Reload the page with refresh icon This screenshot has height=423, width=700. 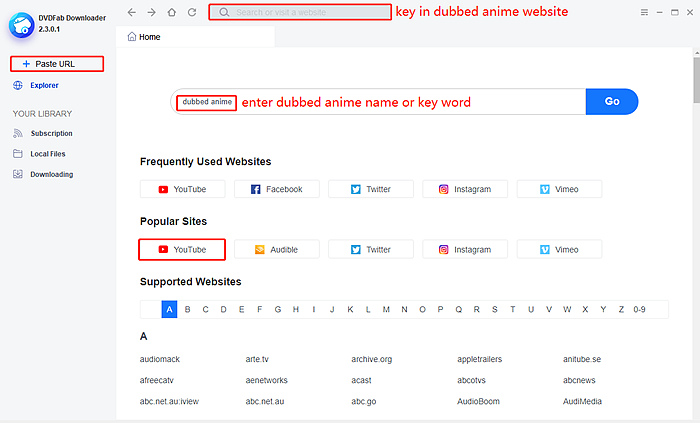[x=192, y=12]
